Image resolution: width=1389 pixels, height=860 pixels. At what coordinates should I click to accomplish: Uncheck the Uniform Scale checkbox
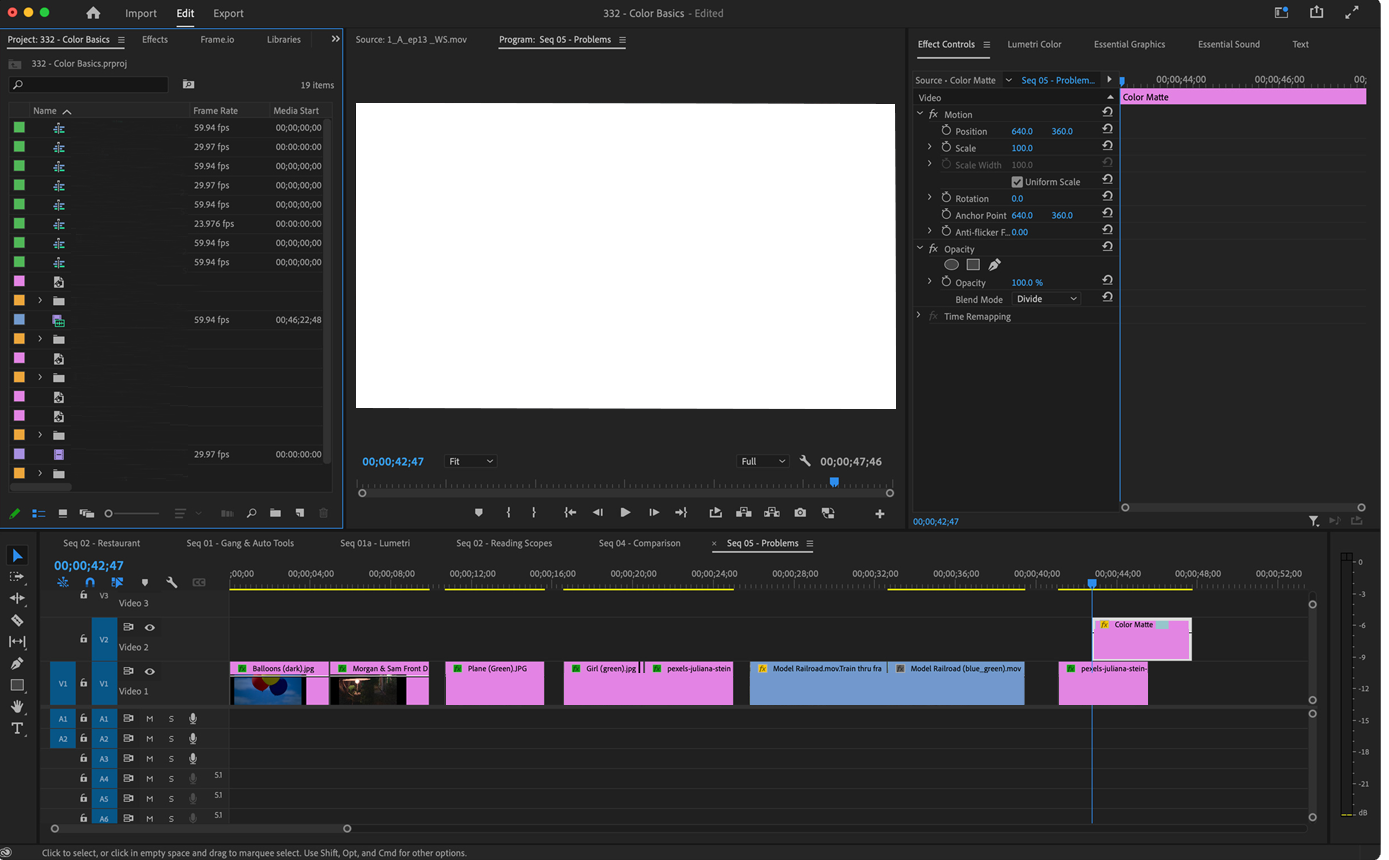click(1017, 182)
